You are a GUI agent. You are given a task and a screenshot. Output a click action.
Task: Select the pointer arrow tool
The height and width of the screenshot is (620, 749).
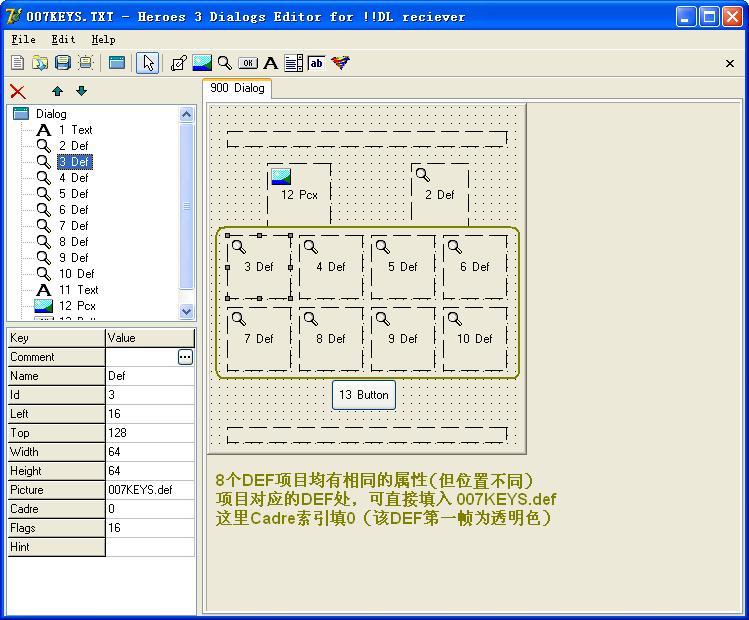tap(148, 63)
